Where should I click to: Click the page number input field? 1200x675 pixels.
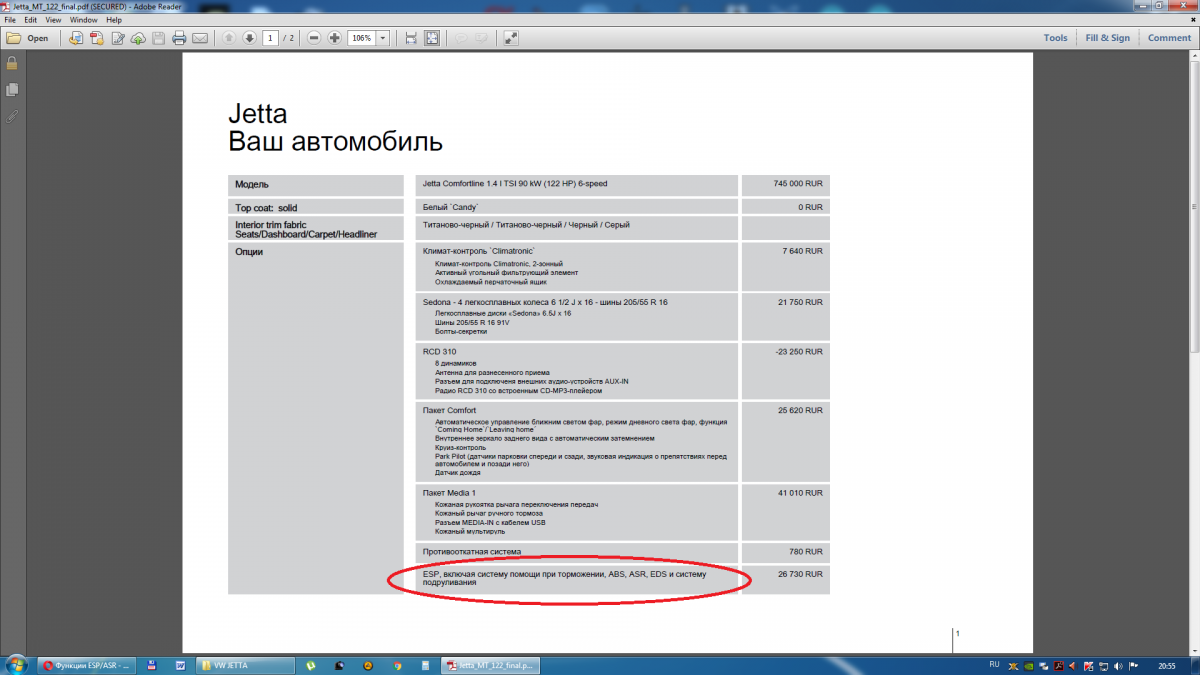pyautogui.click(x=270, y=38)
